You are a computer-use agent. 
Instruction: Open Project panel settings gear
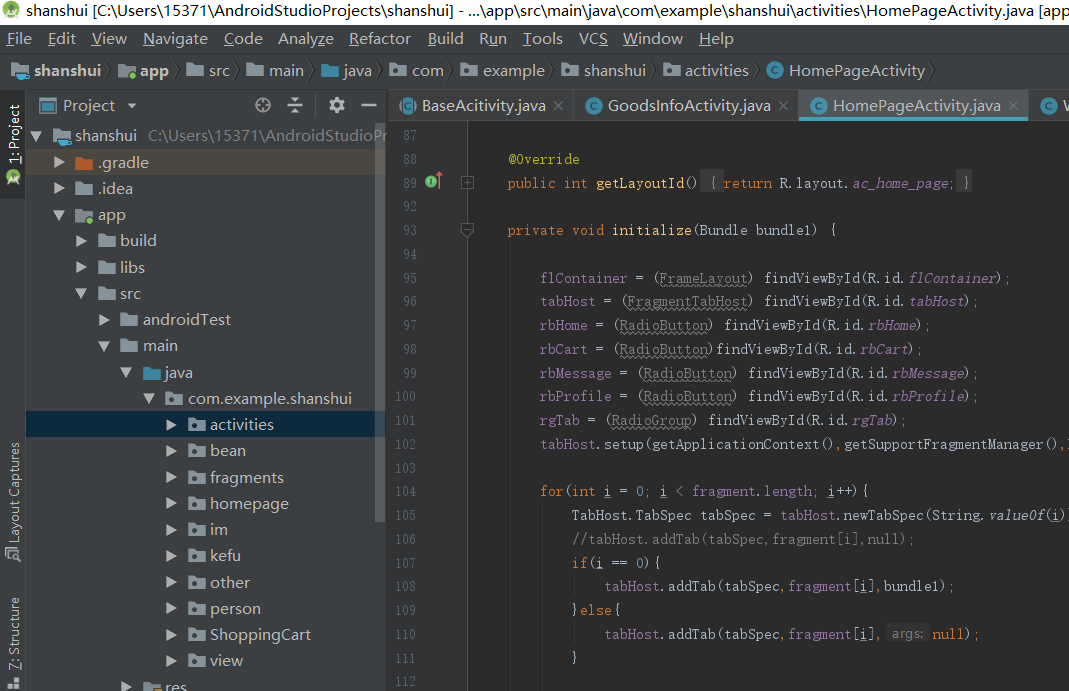click(x=337, y=105)
